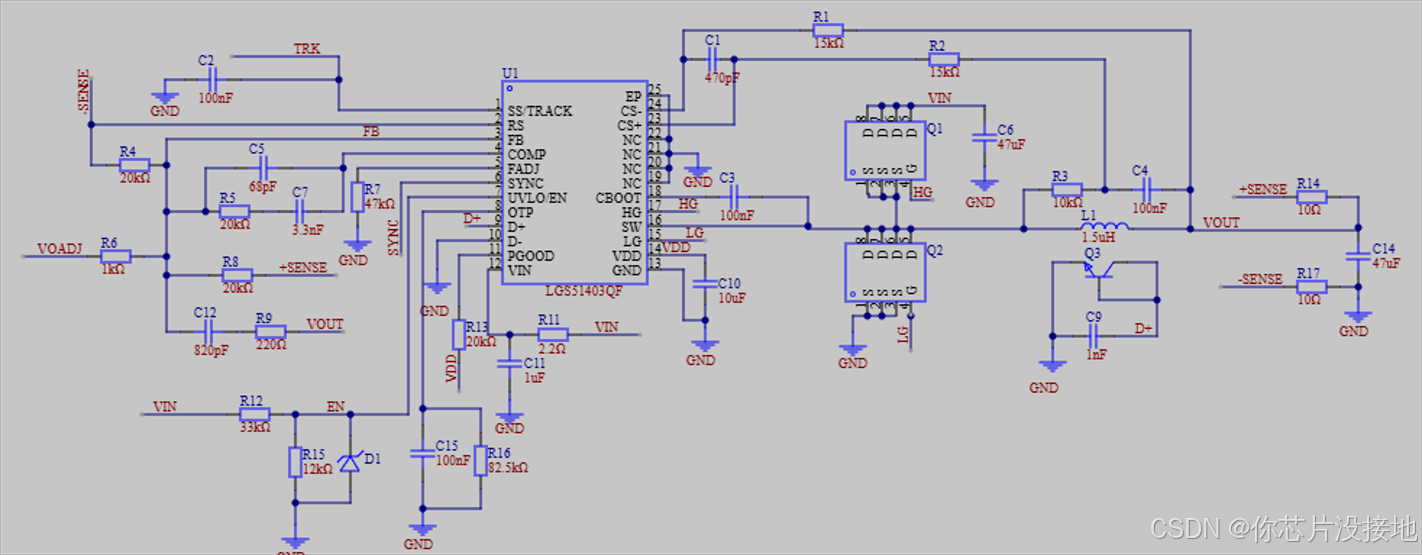Select capacitor C7 symbol

point(300,211)
